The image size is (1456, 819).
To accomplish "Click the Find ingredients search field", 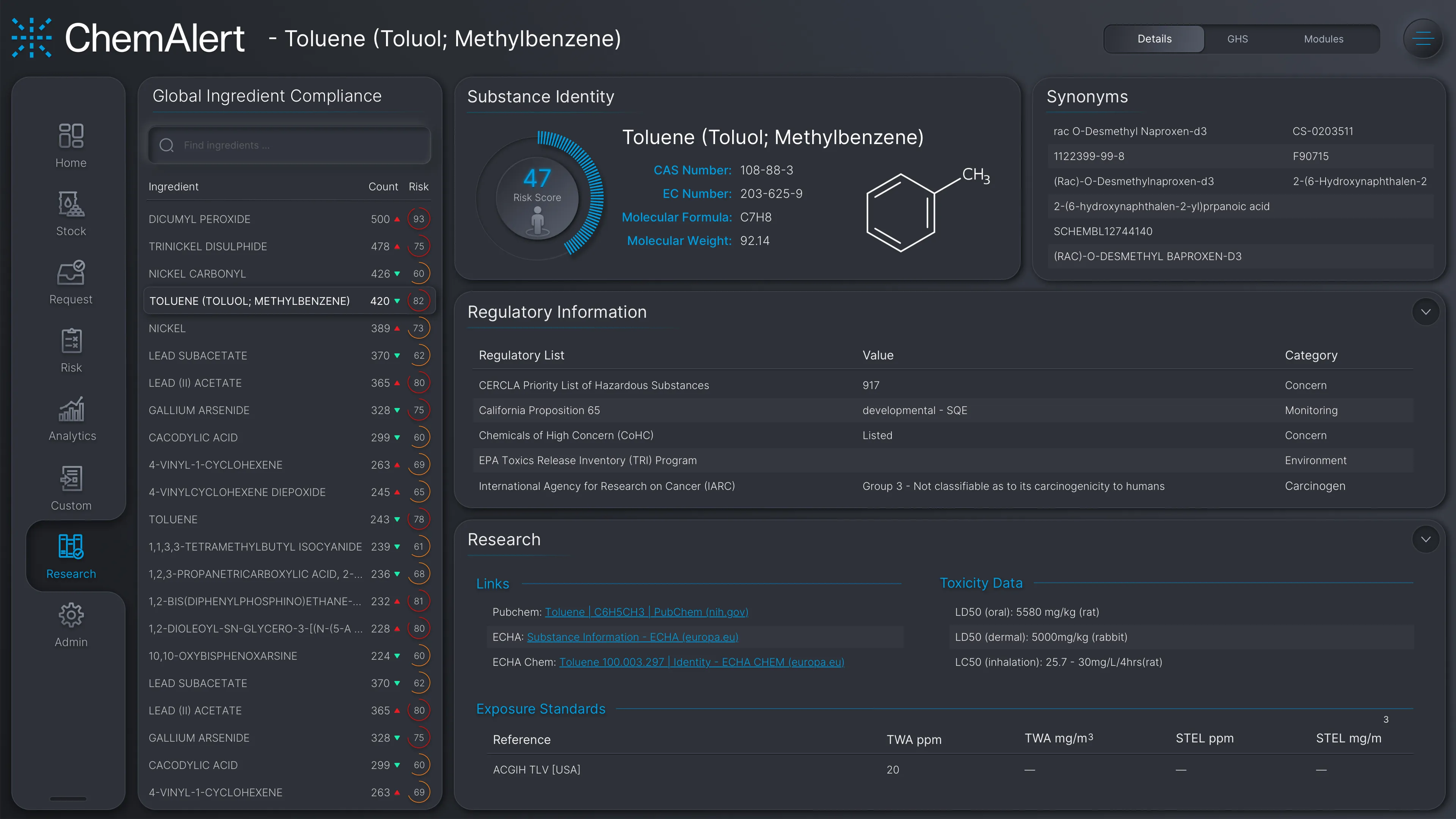I will (x=289, y=145).
